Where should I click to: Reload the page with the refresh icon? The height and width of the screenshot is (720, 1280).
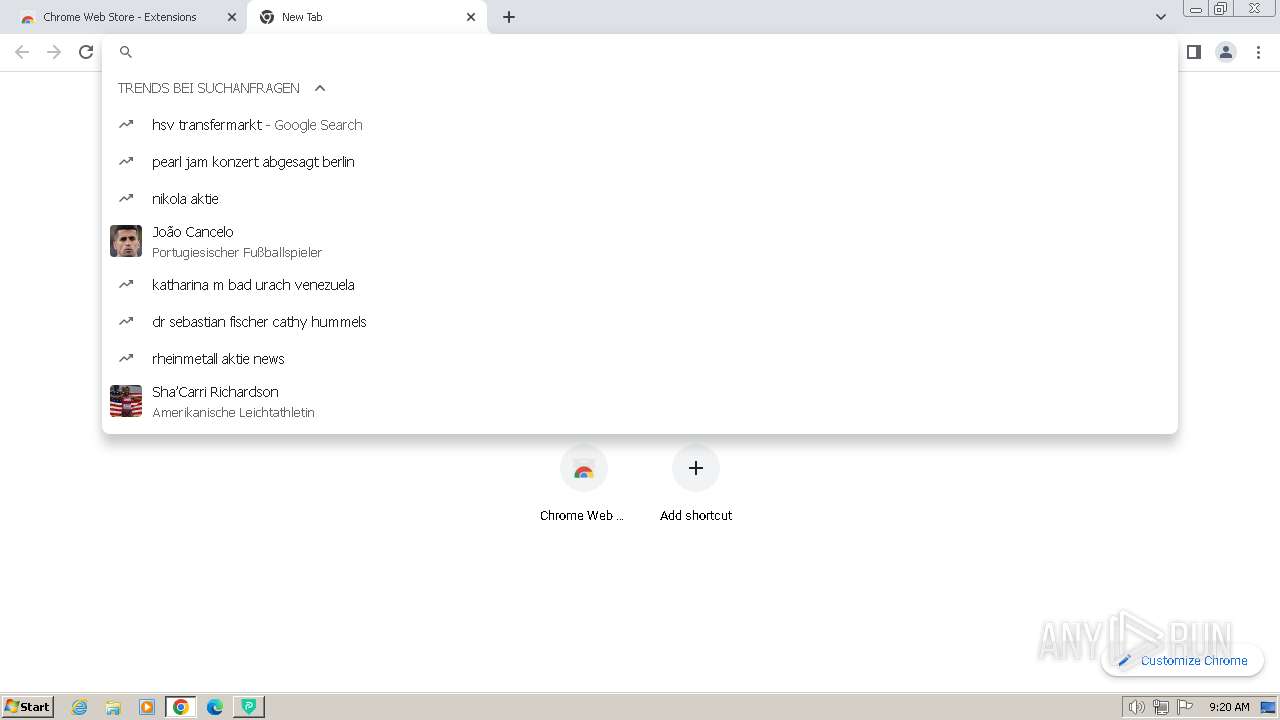tap(86, 52)
